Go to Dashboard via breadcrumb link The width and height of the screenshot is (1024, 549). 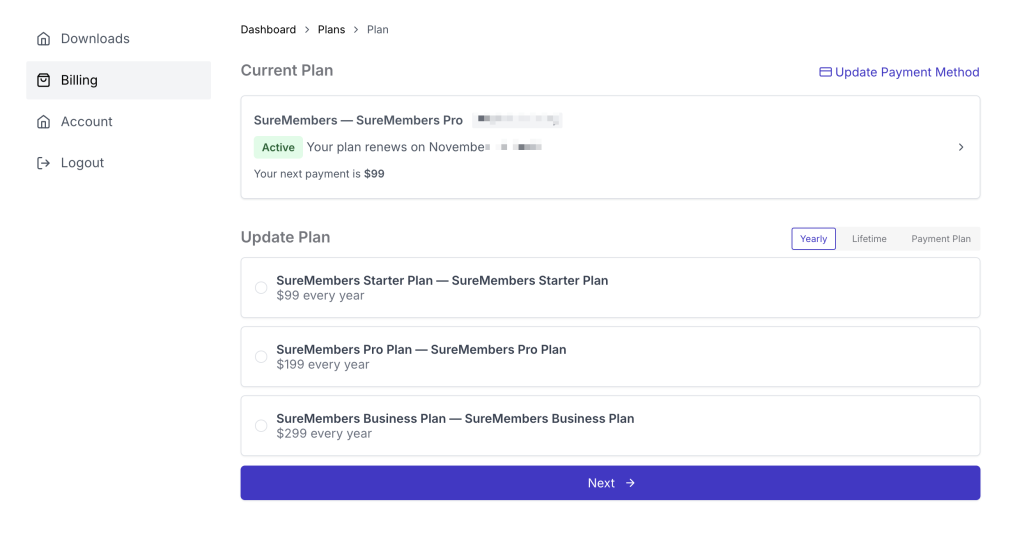pyautogui.click(x=268, y=30)
